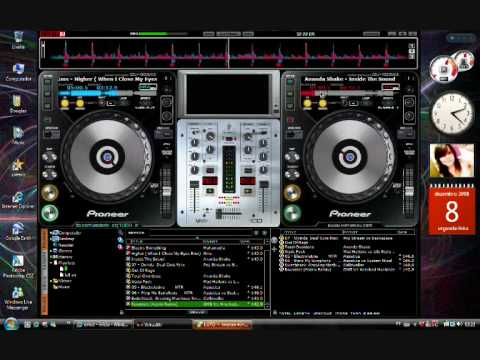
Task: Click lower round loop button on left deck
Action: [167, 117]
